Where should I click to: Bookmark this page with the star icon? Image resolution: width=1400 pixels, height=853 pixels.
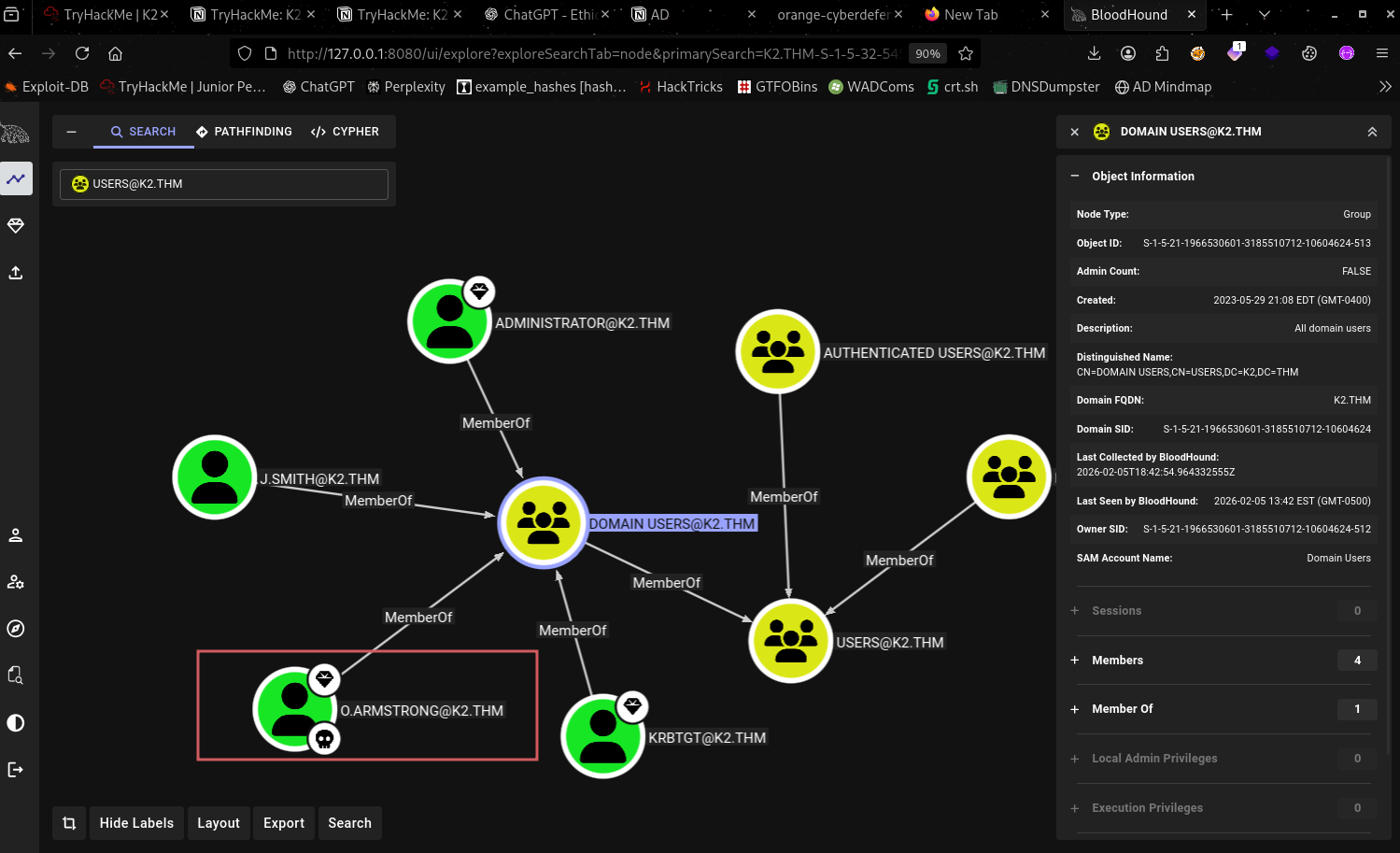pos(966,54)
